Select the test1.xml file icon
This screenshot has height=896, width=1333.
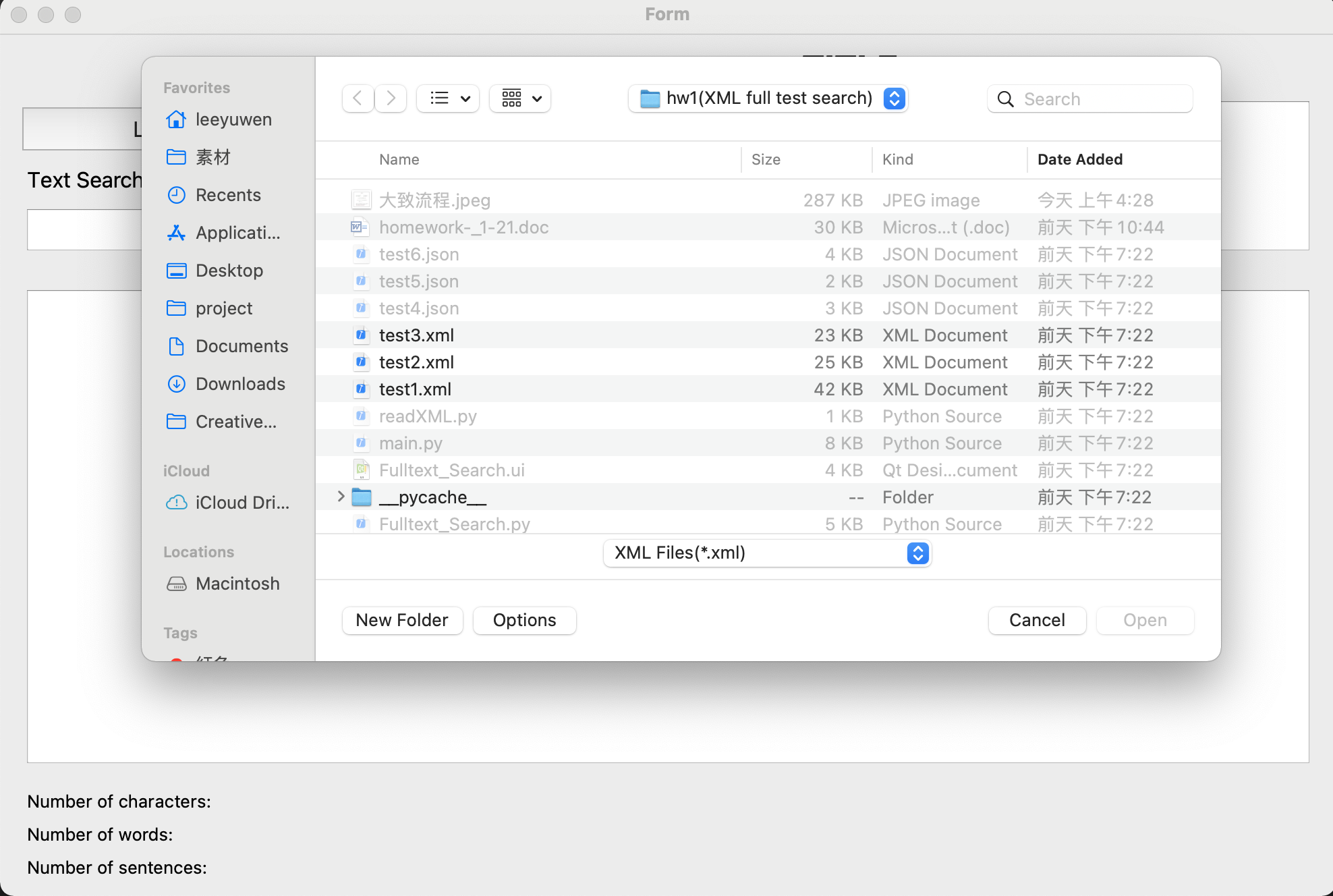362,389
